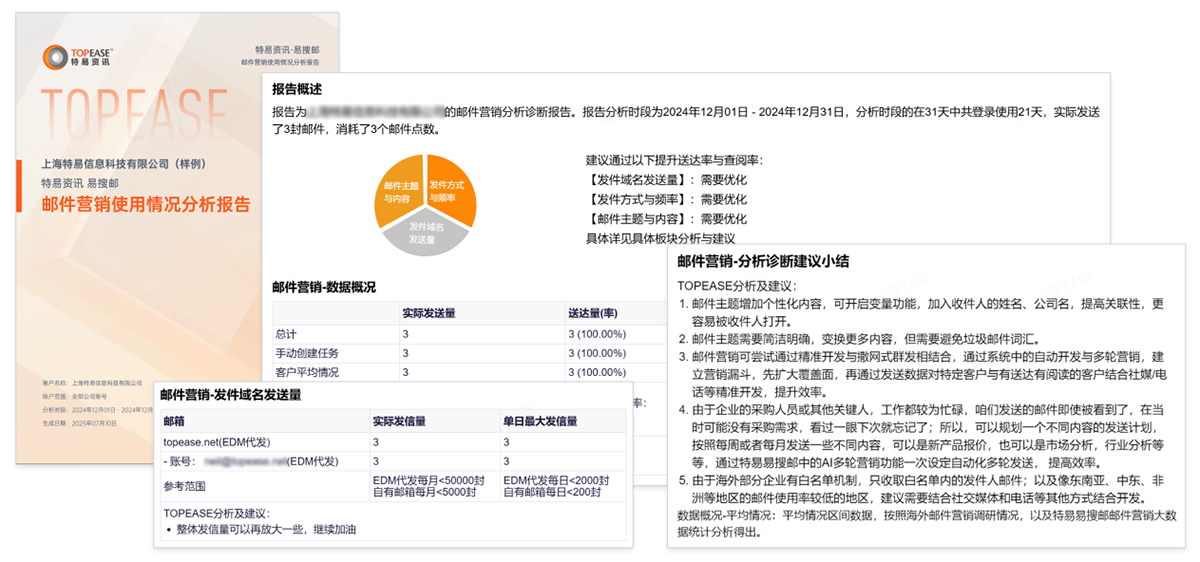Select the 总计 row label in data table
1200x562 pixels.
coord(286,334)
